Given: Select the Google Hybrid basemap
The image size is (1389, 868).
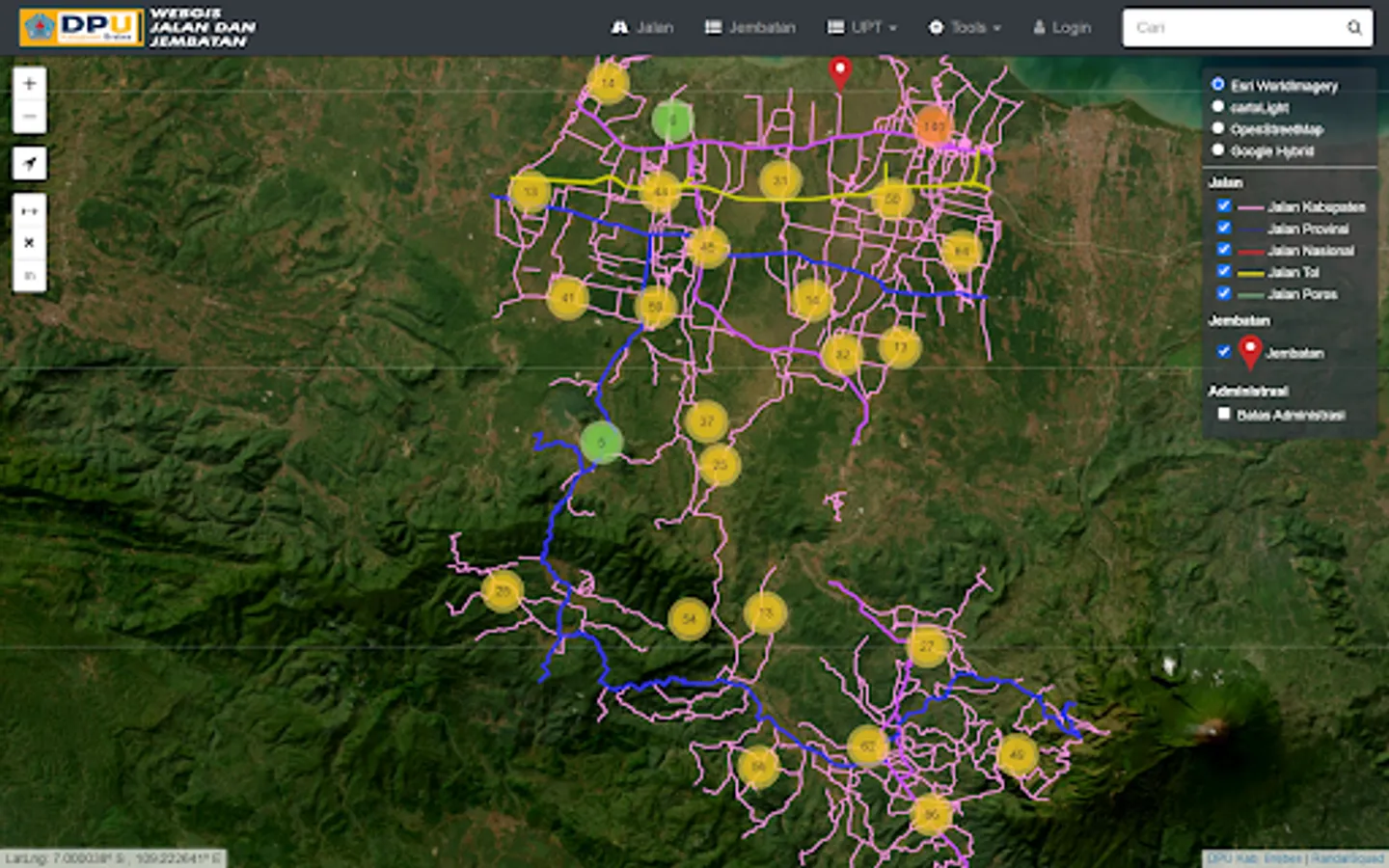Looking at the screenshot, I should point(1218,150).
